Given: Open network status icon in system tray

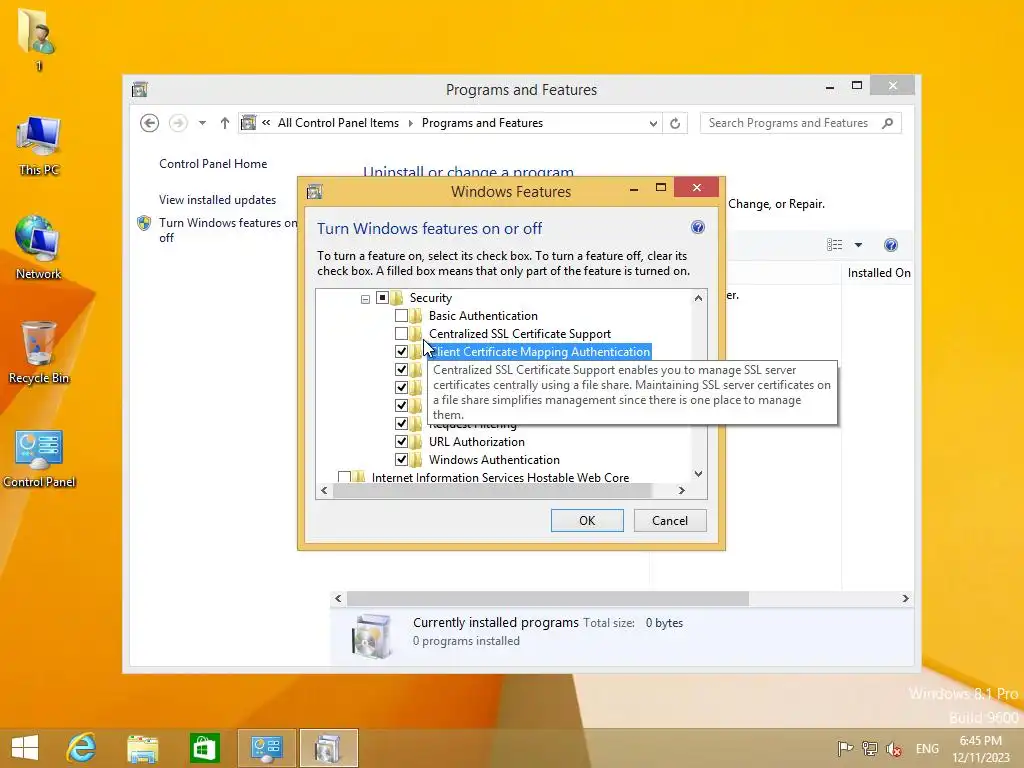Looking at the screenshot, I should coord(870,748).
